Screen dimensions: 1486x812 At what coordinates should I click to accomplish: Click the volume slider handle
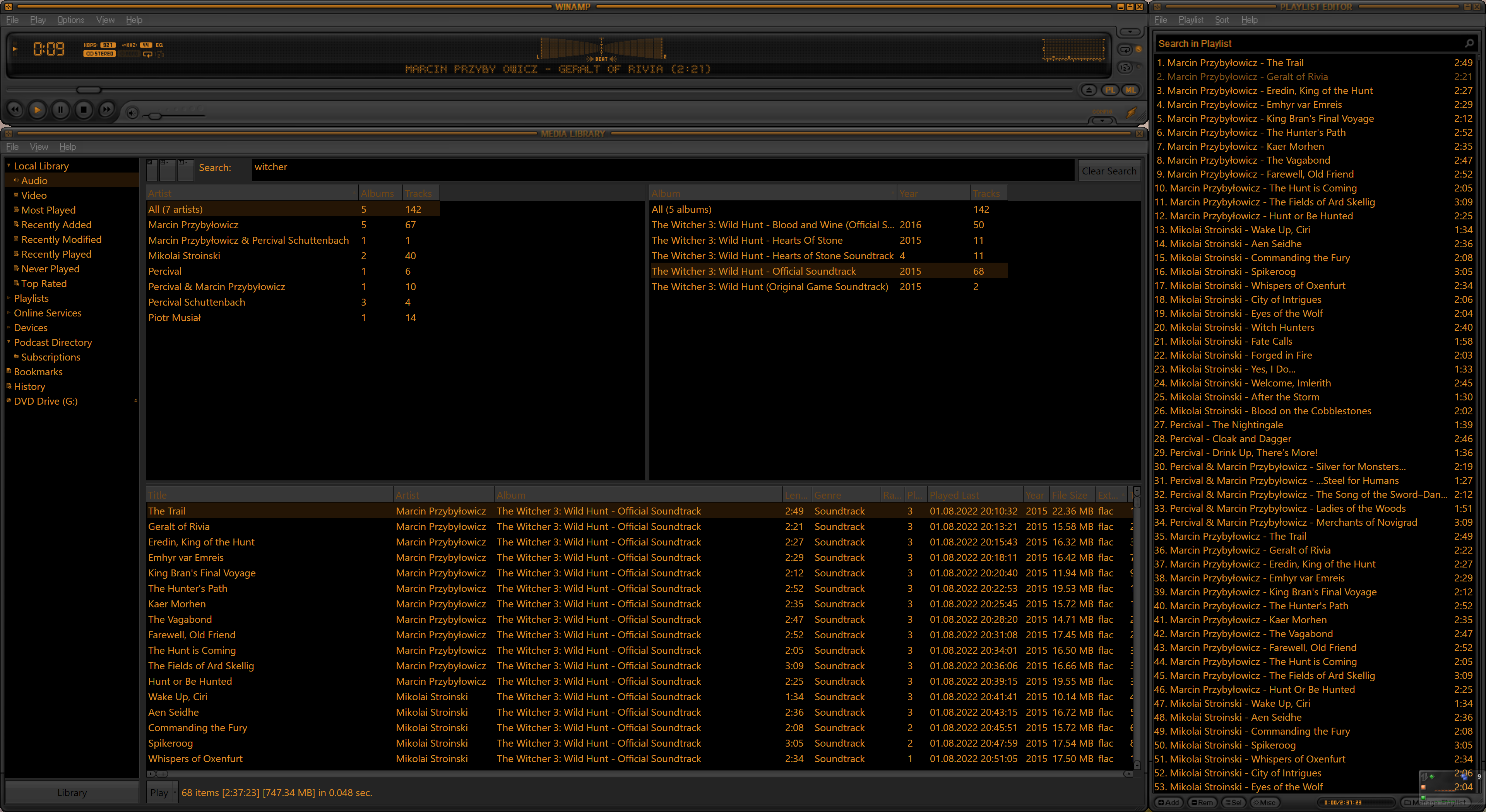coord(155,116)
